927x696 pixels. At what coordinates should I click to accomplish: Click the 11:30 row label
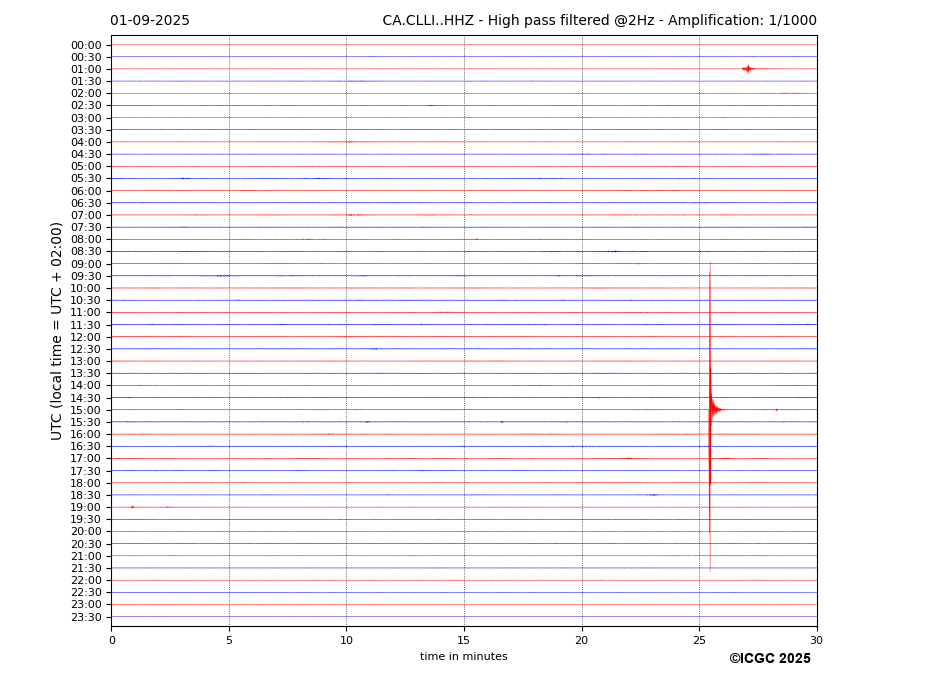86,325
